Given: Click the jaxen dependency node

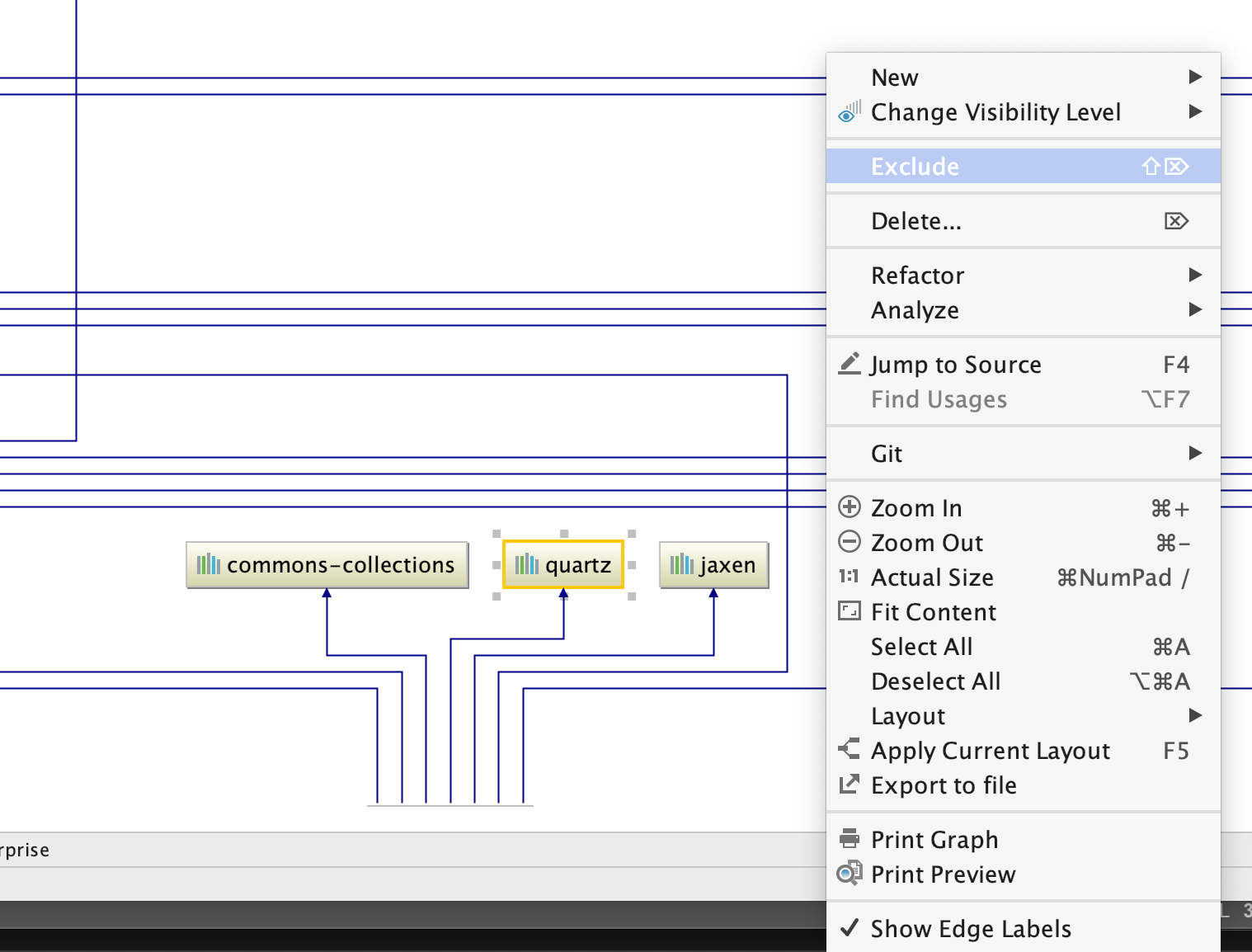Looking at the screenshot, I should pos(713,565).
